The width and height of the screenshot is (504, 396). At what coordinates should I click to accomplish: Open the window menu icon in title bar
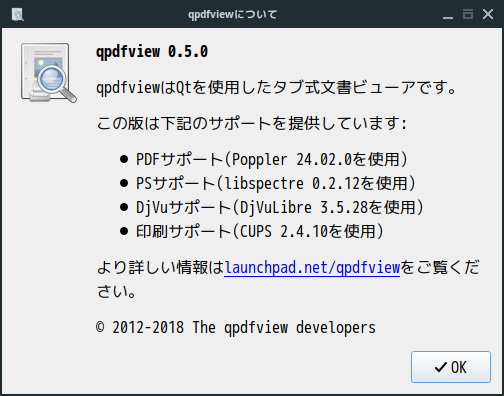tap(17, 14)
